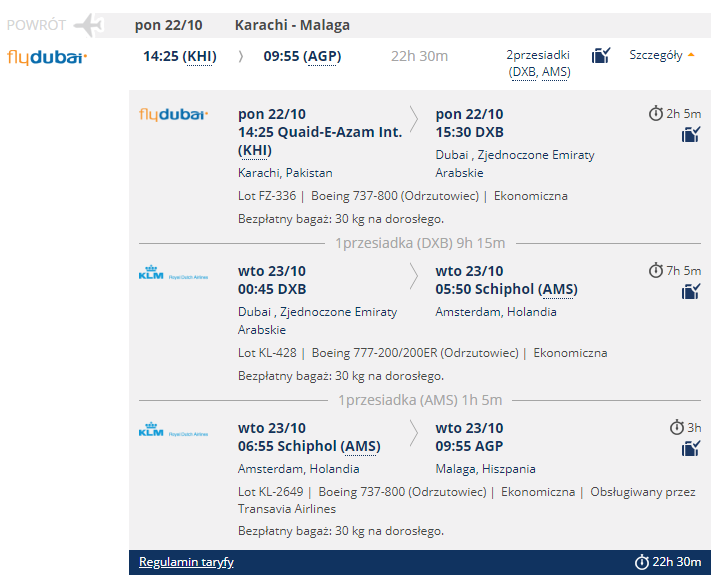Click the POWRÓT airplane icon

89,25
